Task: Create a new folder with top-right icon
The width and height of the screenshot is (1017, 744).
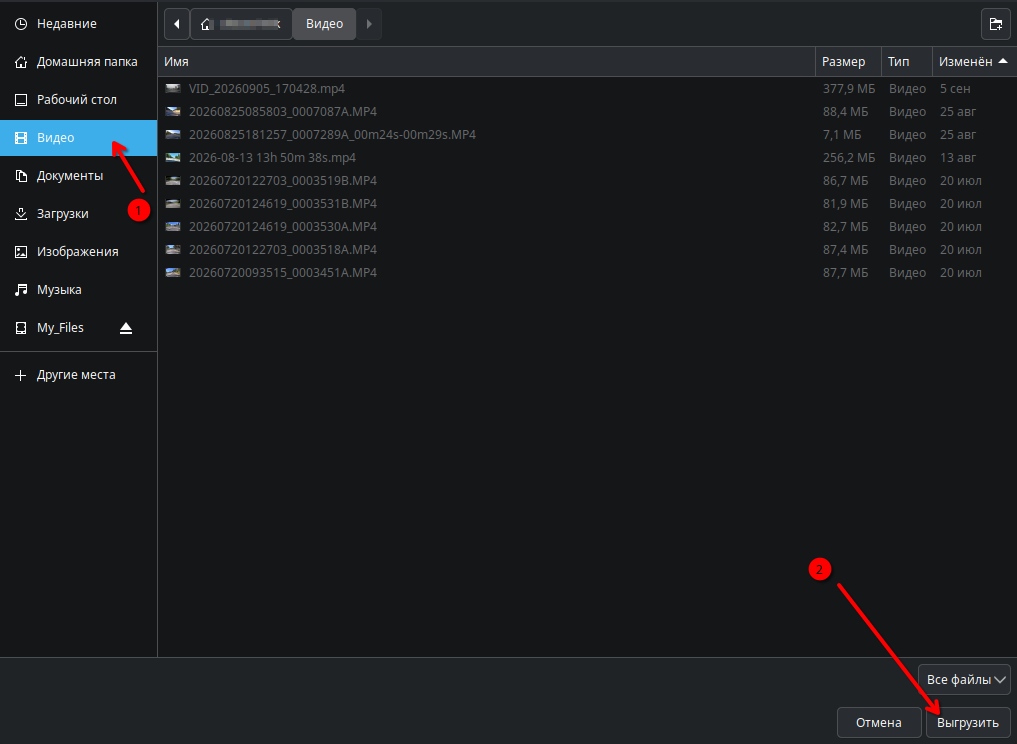Action: tap(996, 25)
